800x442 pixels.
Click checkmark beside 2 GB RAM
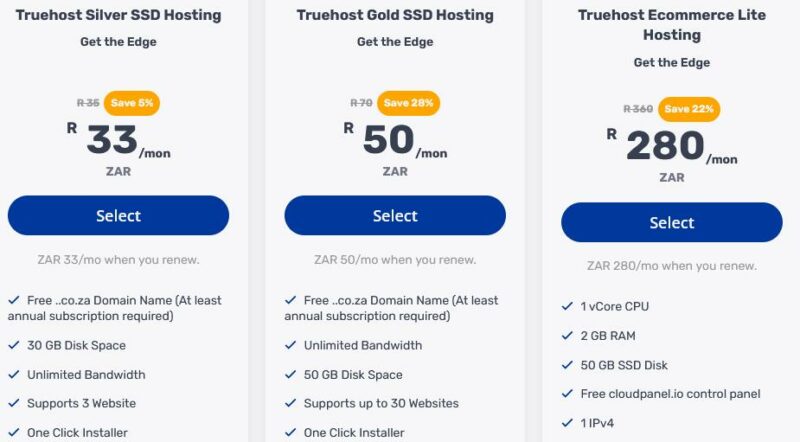[567, 335]
